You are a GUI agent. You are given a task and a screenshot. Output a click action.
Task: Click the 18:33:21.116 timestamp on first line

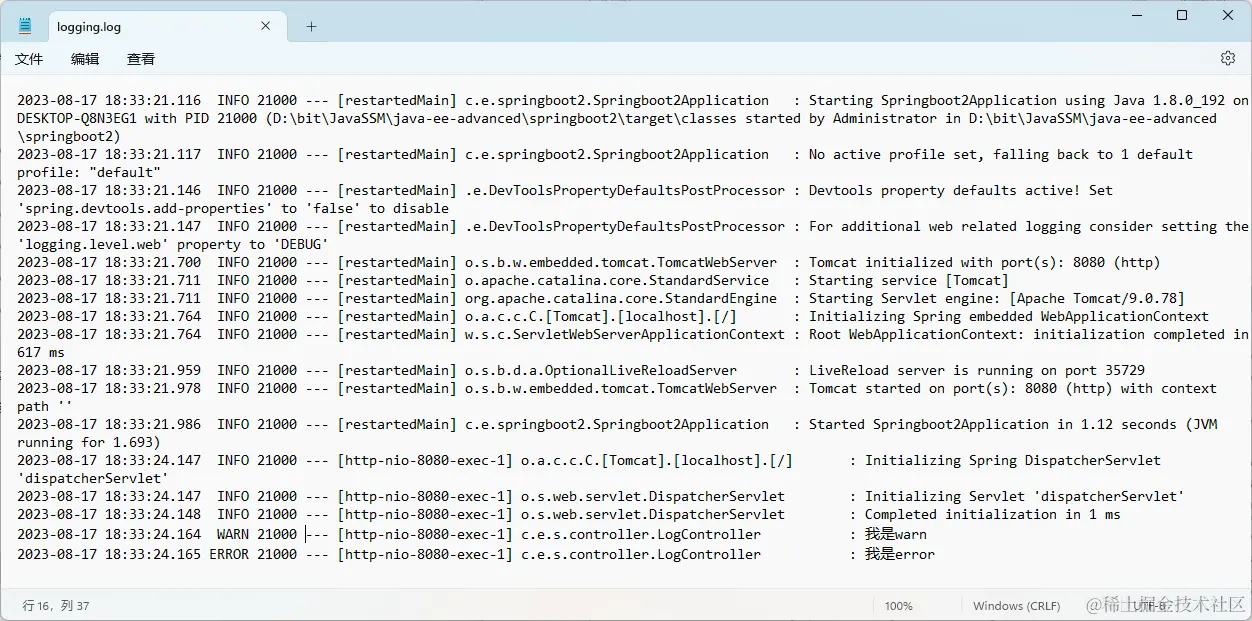[x=153, y=100]
